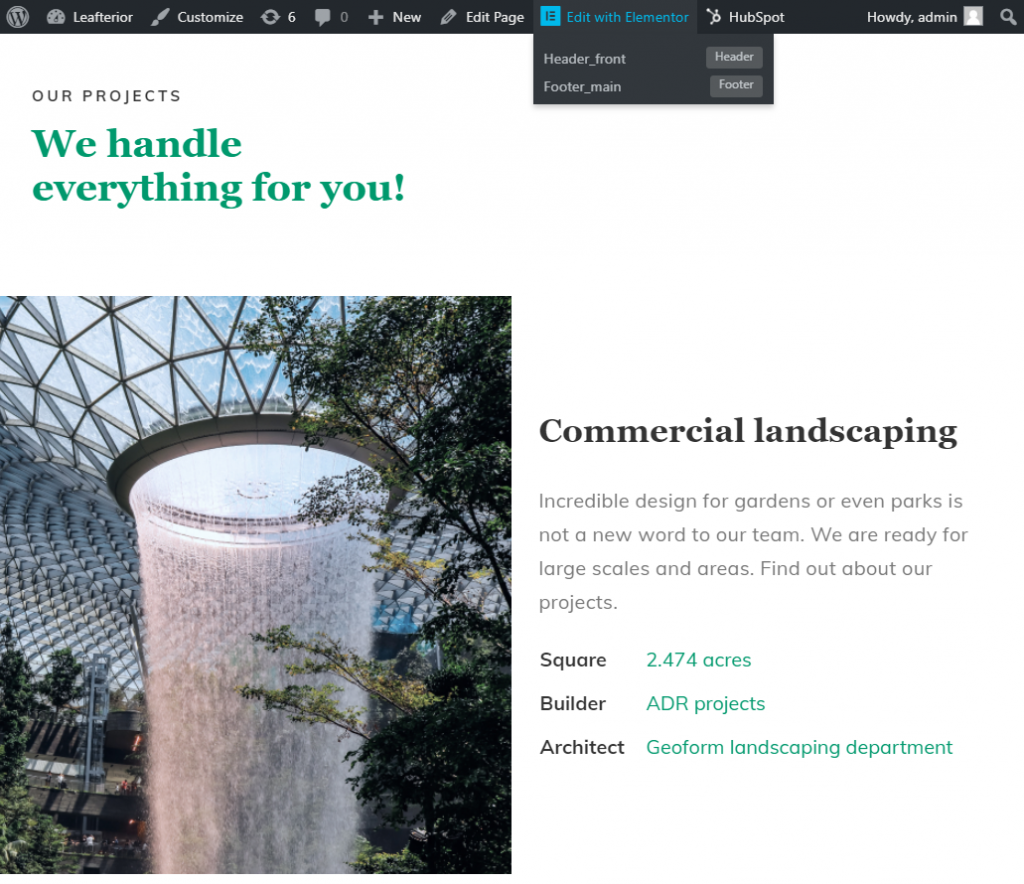Open Howdy, admin account menu
The height and width of the screenshot is (884, 1024).
[911, 17]
